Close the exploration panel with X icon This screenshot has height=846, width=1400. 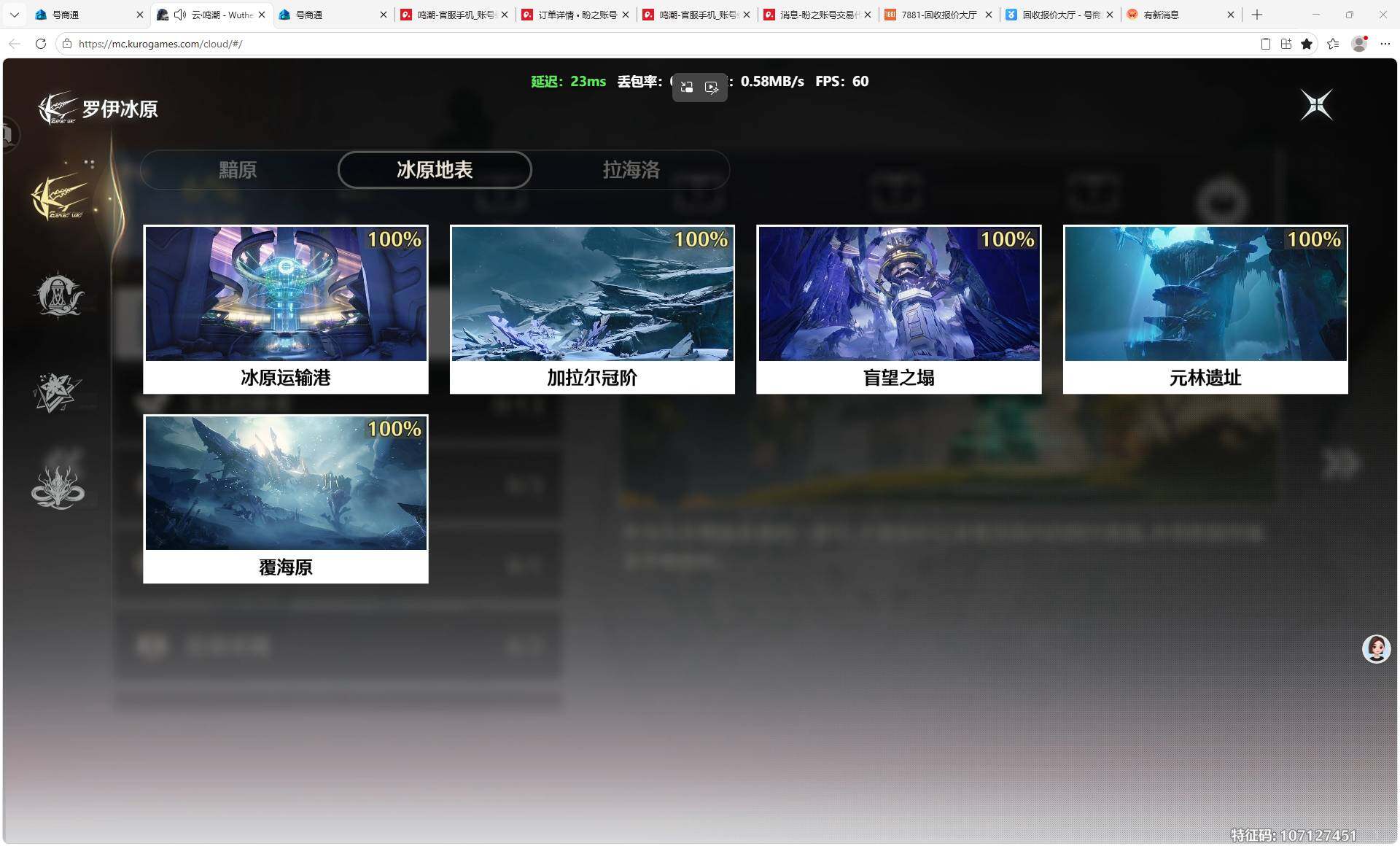1317,105
